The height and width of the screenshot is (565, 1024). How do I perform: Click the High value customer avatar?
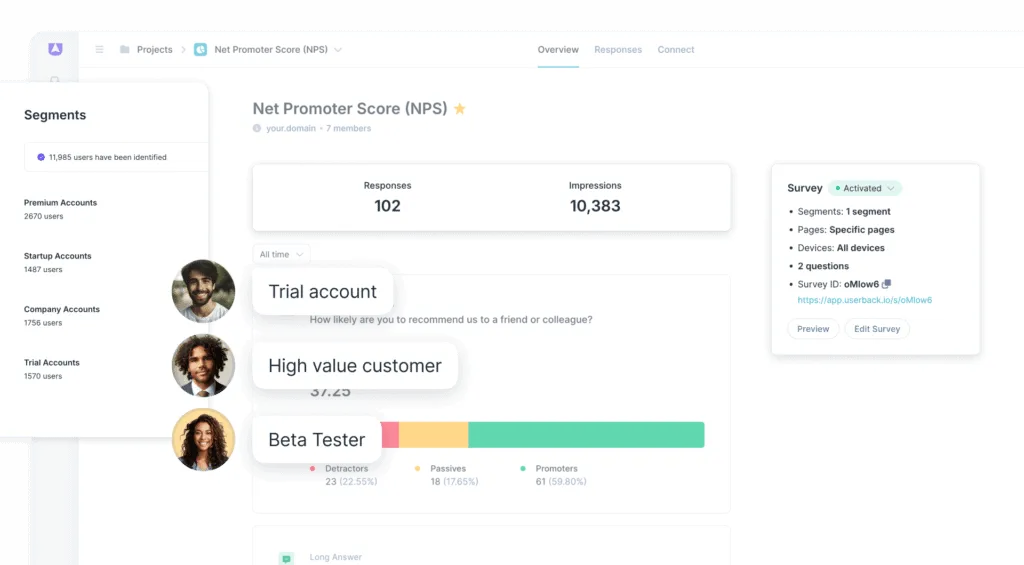[x=203, y=366]
